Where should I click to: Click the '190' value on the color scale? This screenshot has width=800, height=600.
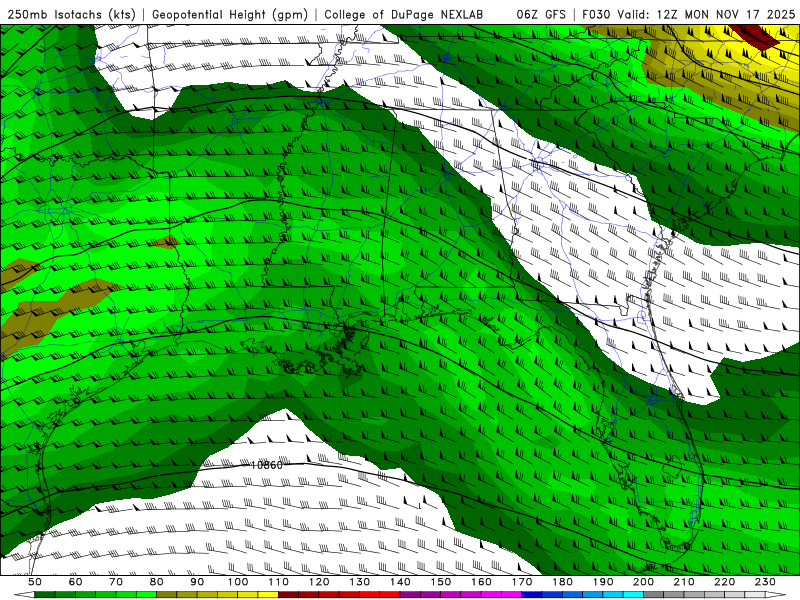tap(603, 582)
